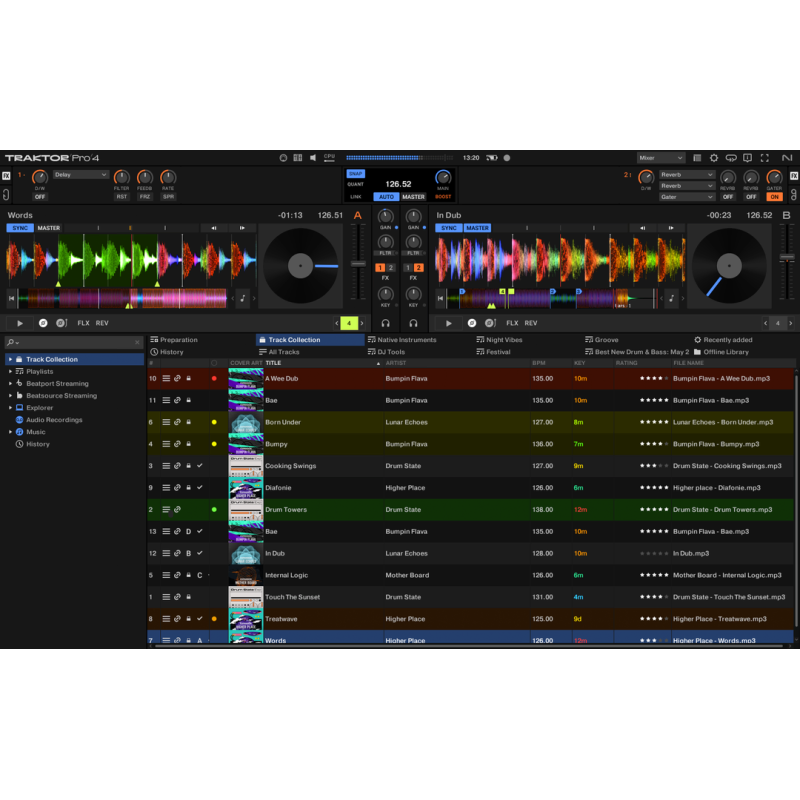The width and height of the screenshot is (800, 800).
Task: Open the preferences gear in header
Action: (714, 158)
